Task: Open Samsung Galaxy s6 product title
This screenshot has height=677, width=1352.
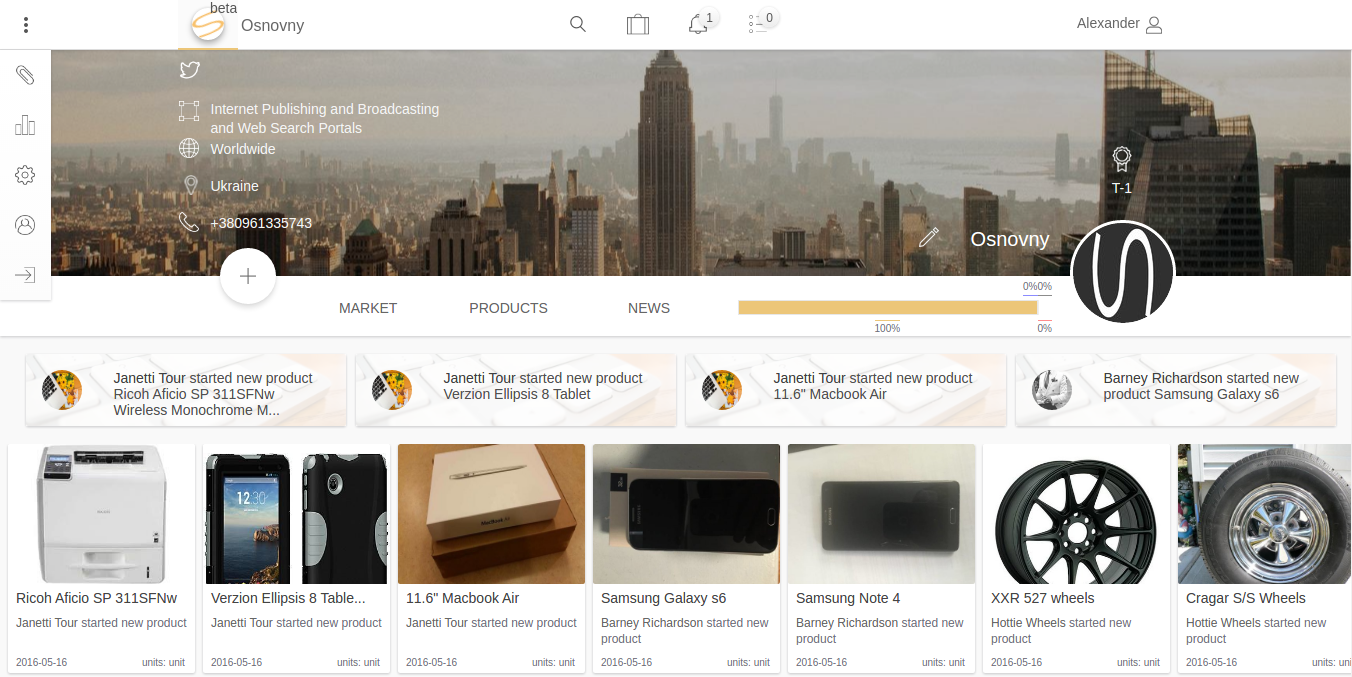Action: click(x=663, y=598)
